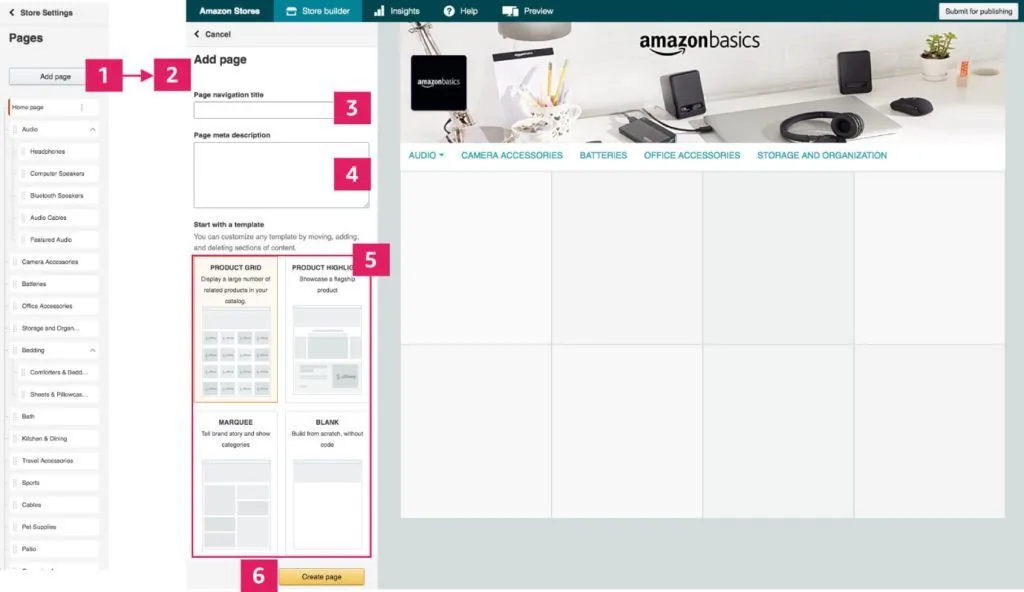This screenshot has height=592, width=1024.
Task: Select the Camera Accessories page in sidebar
Action: click(55, 262)
